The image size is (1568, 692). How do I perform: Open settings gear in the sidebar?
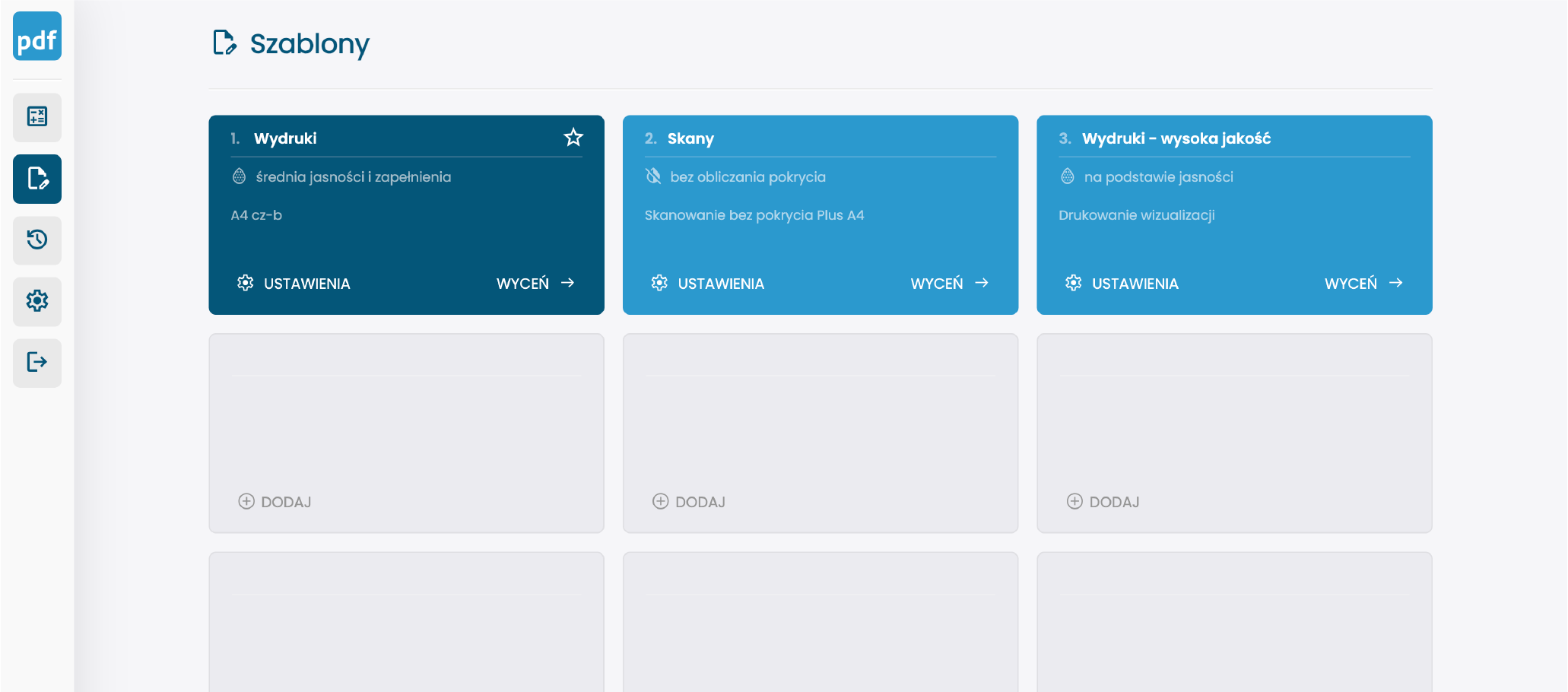[x=37, y=301]
